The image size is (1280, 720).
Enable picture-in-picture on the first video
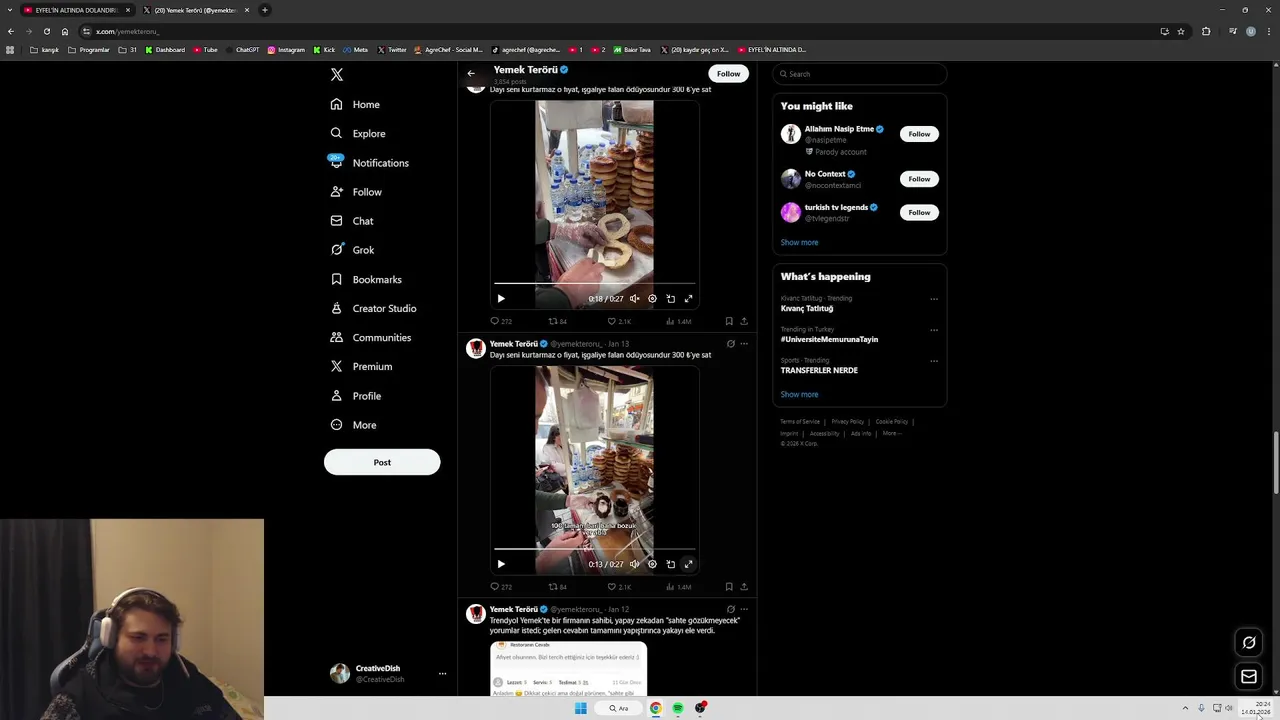670,298
